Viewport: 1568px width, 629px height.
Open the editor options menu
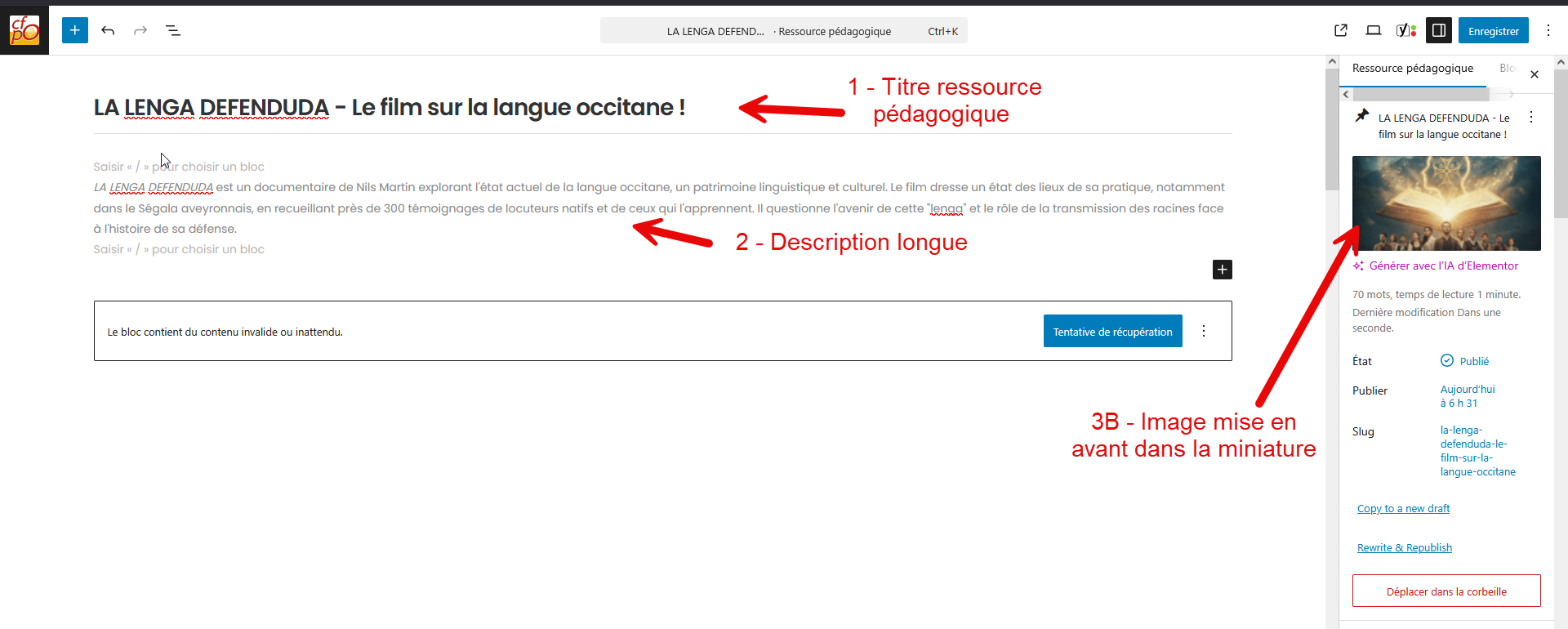tap(1548, 30)
